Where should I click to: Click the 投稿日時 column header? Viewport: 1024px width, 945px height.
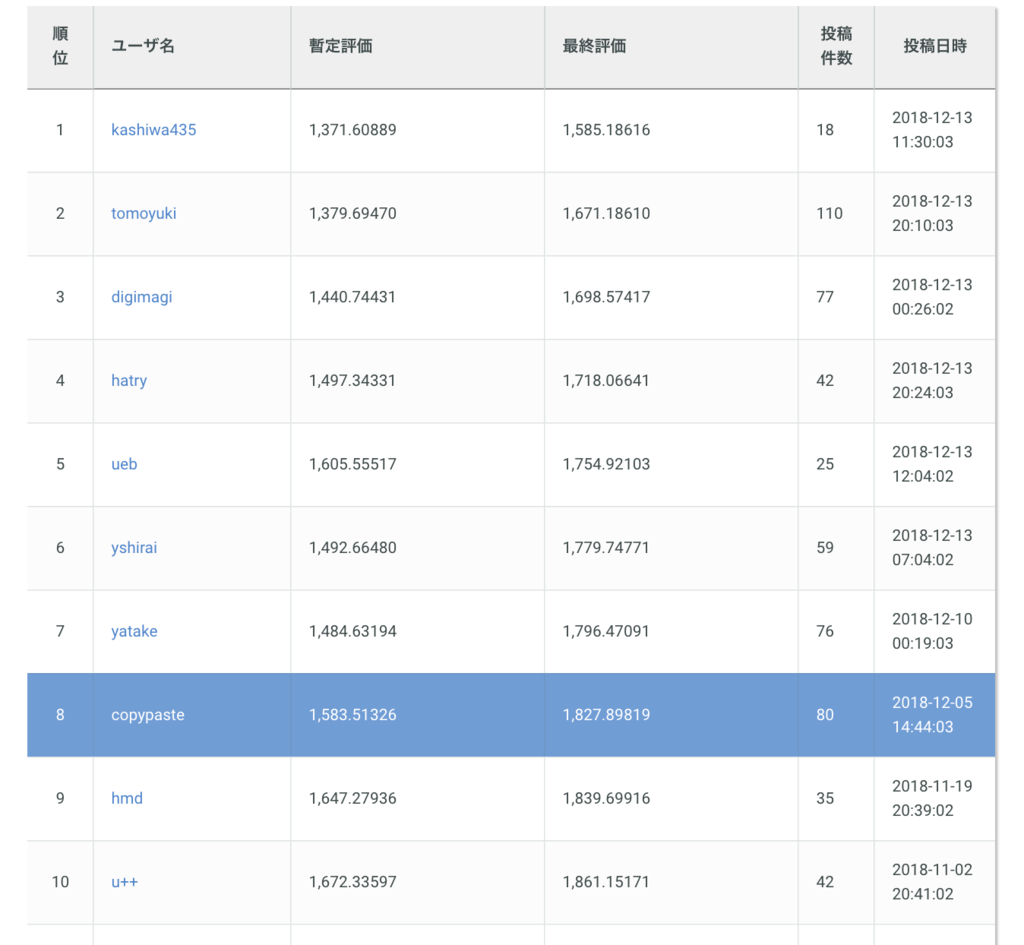click(935, 46)
